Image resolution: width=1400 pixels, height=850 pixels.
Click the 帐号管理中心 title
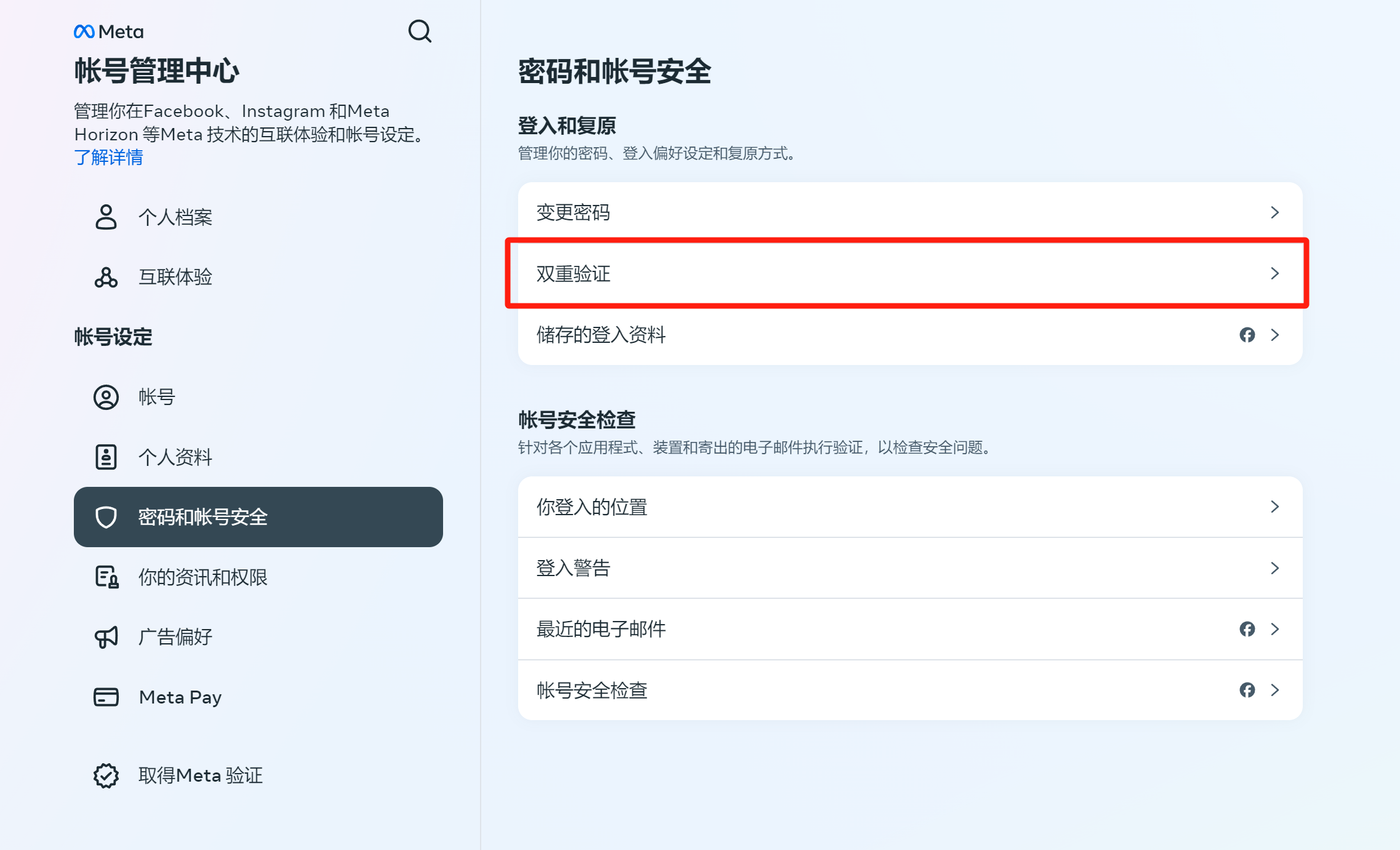(x=157, y=71)
